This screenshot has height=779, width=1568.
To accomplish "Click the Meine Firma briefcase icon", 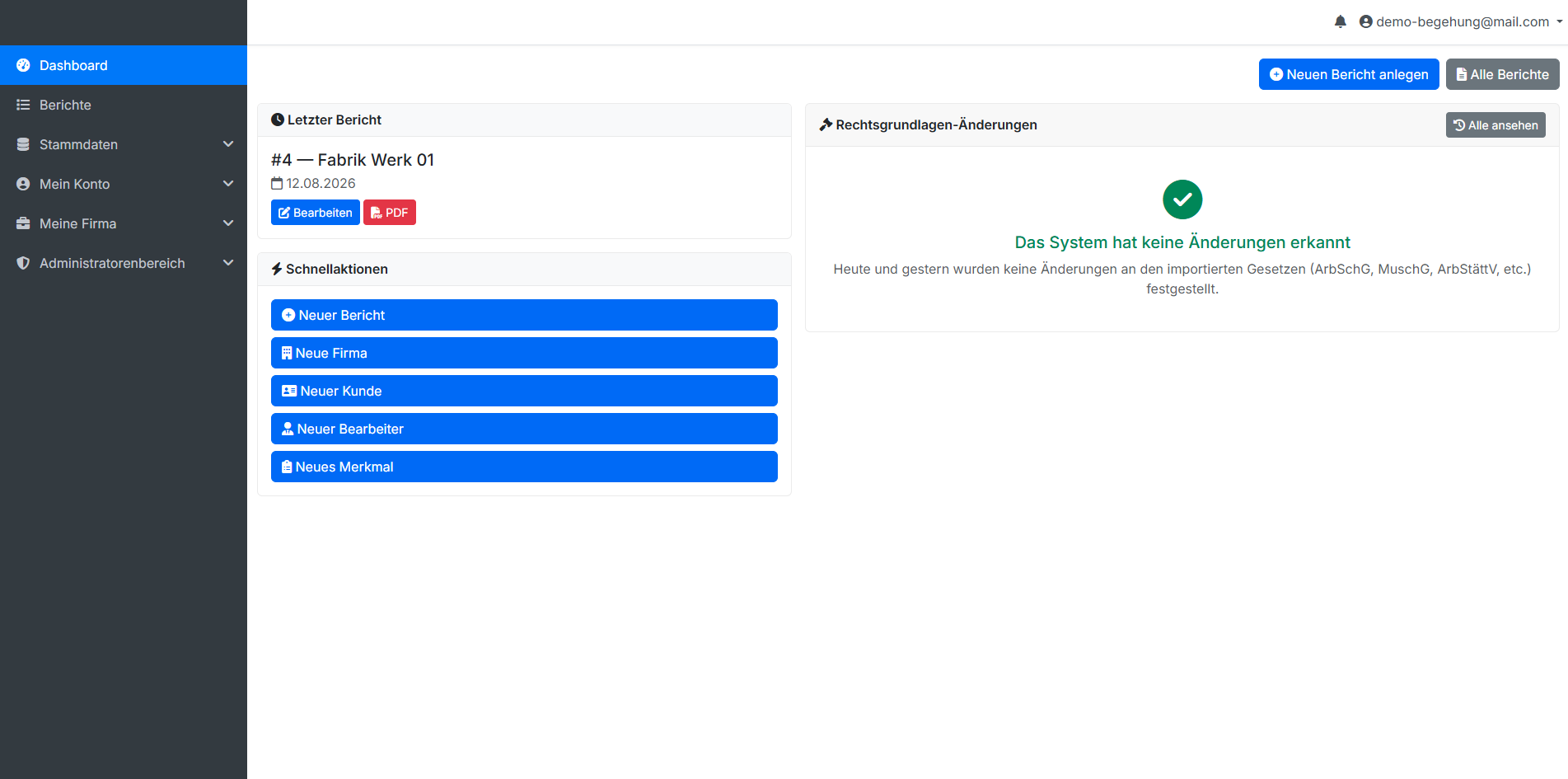I will pos(23,223).
